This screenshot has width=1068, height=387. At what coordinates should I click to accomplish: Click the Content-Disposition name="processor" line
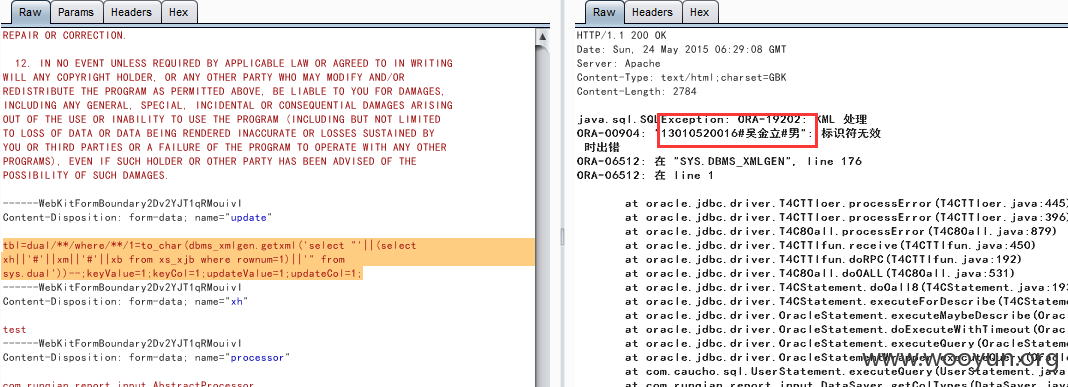146,357
